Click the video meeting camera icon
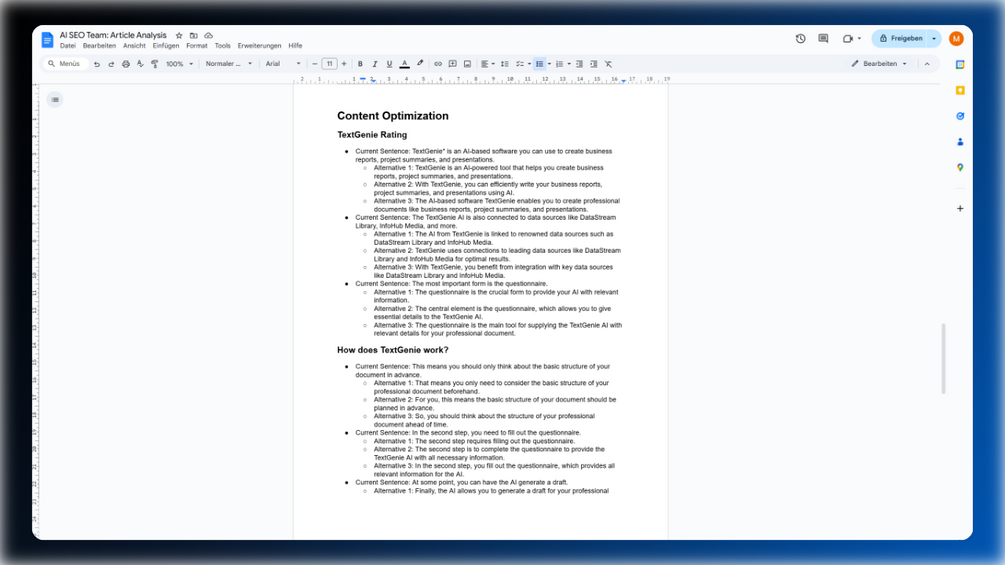This screenshot has width=1005, height=565. [x=848, y=39]
